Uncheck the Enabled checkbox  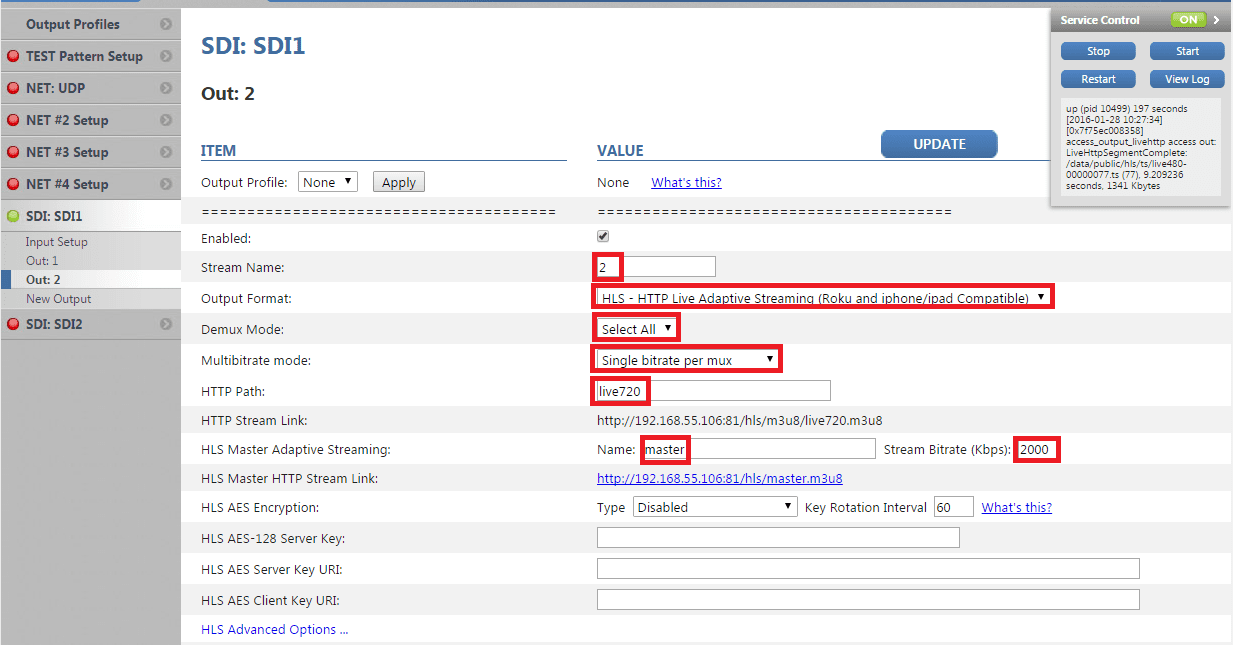603,237
